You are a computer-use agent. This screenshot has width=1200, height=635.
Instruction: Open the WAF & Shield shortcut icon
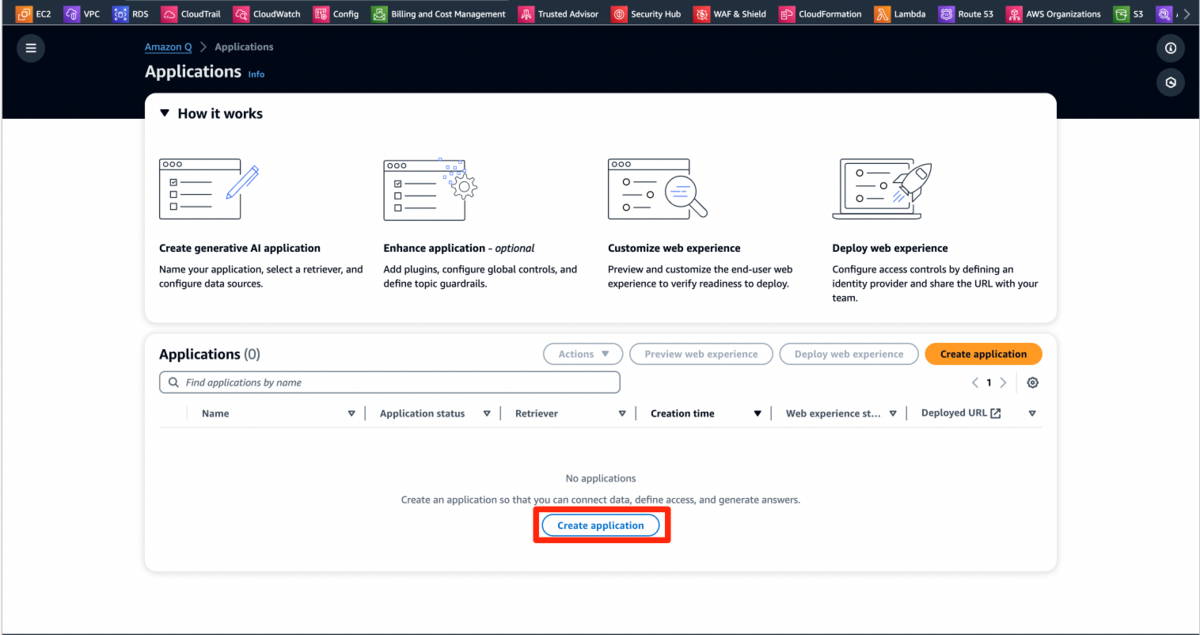(x=701, y=14)
